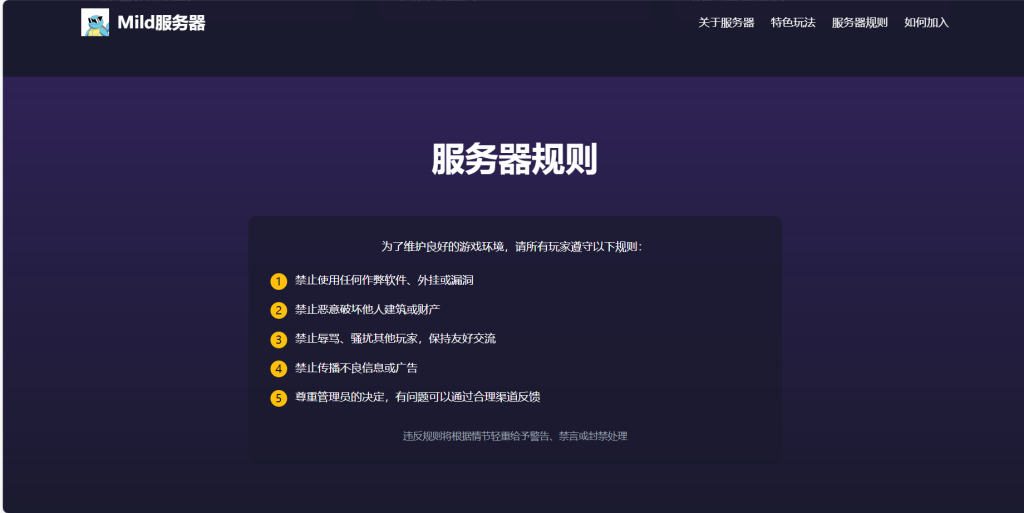The image size is (1024, 513).
Task: Click the yellow number 5 badge
Action: [x=279, y=398]
